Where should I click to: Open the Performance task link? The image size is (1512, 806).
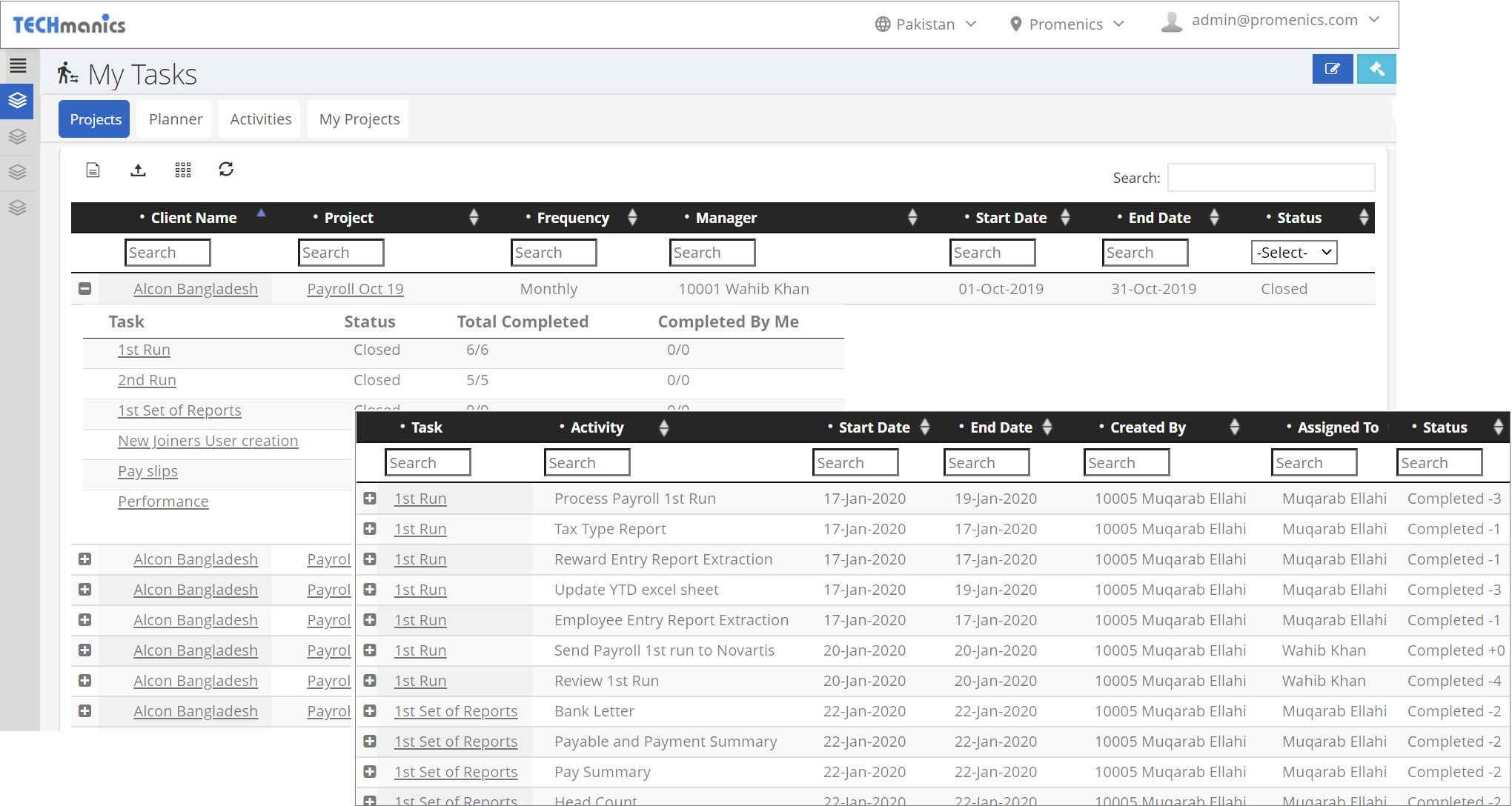click(x=163, y=502)
